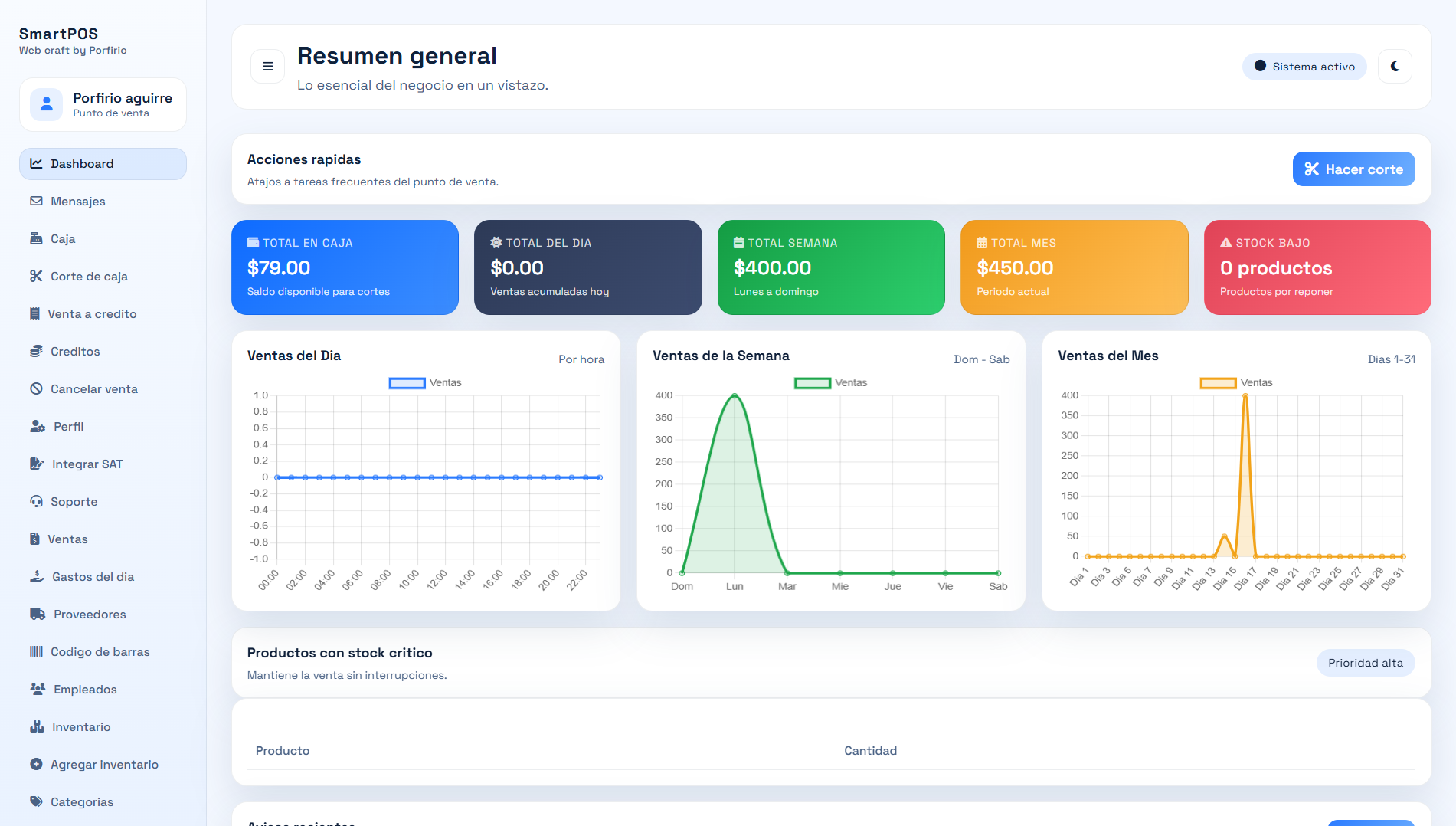Click the Producto column header

pyautogui.click(x=283, y=751)
